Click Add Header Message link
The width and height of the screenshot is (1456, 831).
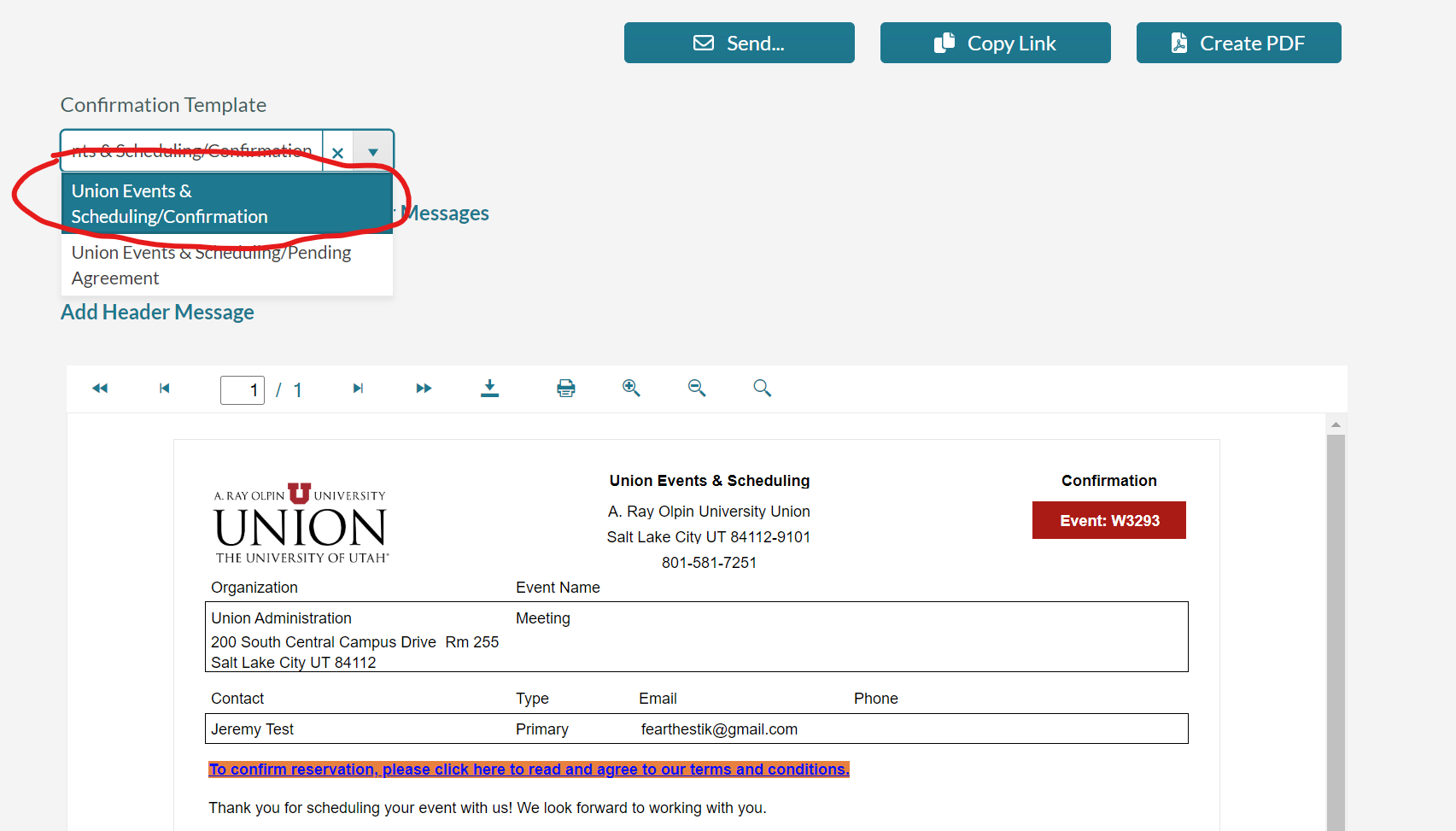[x=157, y=312]
